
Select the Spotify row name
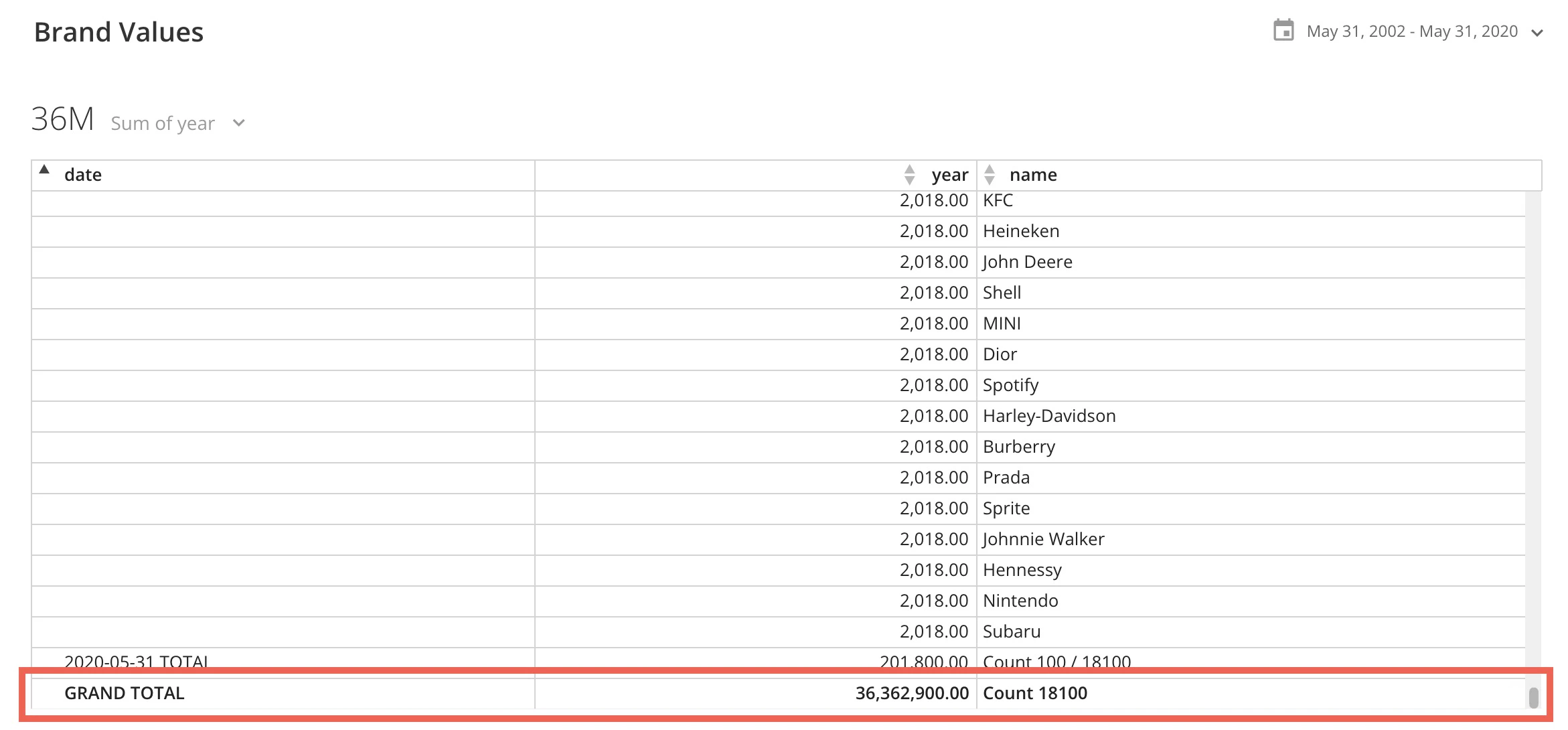[x=1011, y=385]
